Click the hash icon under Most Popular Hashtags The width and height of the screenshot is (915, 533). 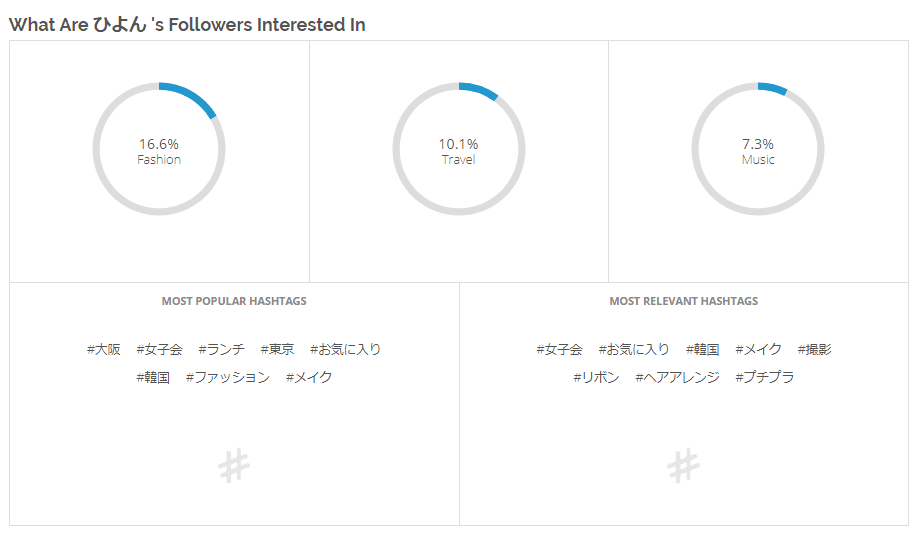[x=234, y=466]
